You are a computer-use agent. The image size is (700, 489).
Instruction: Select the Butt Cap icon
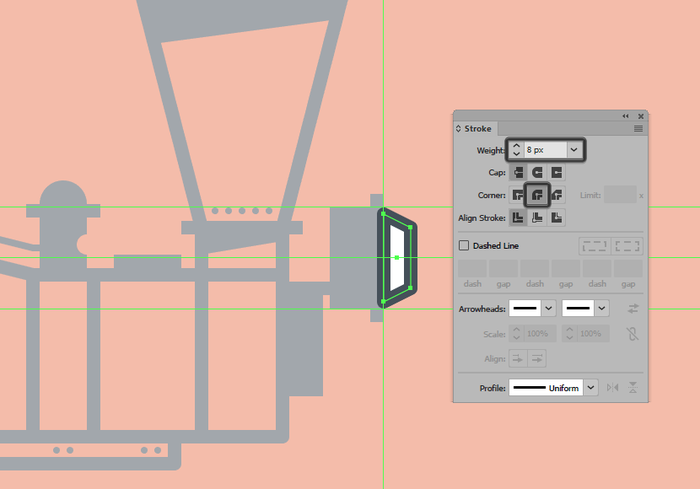click(x=518, y=172)
